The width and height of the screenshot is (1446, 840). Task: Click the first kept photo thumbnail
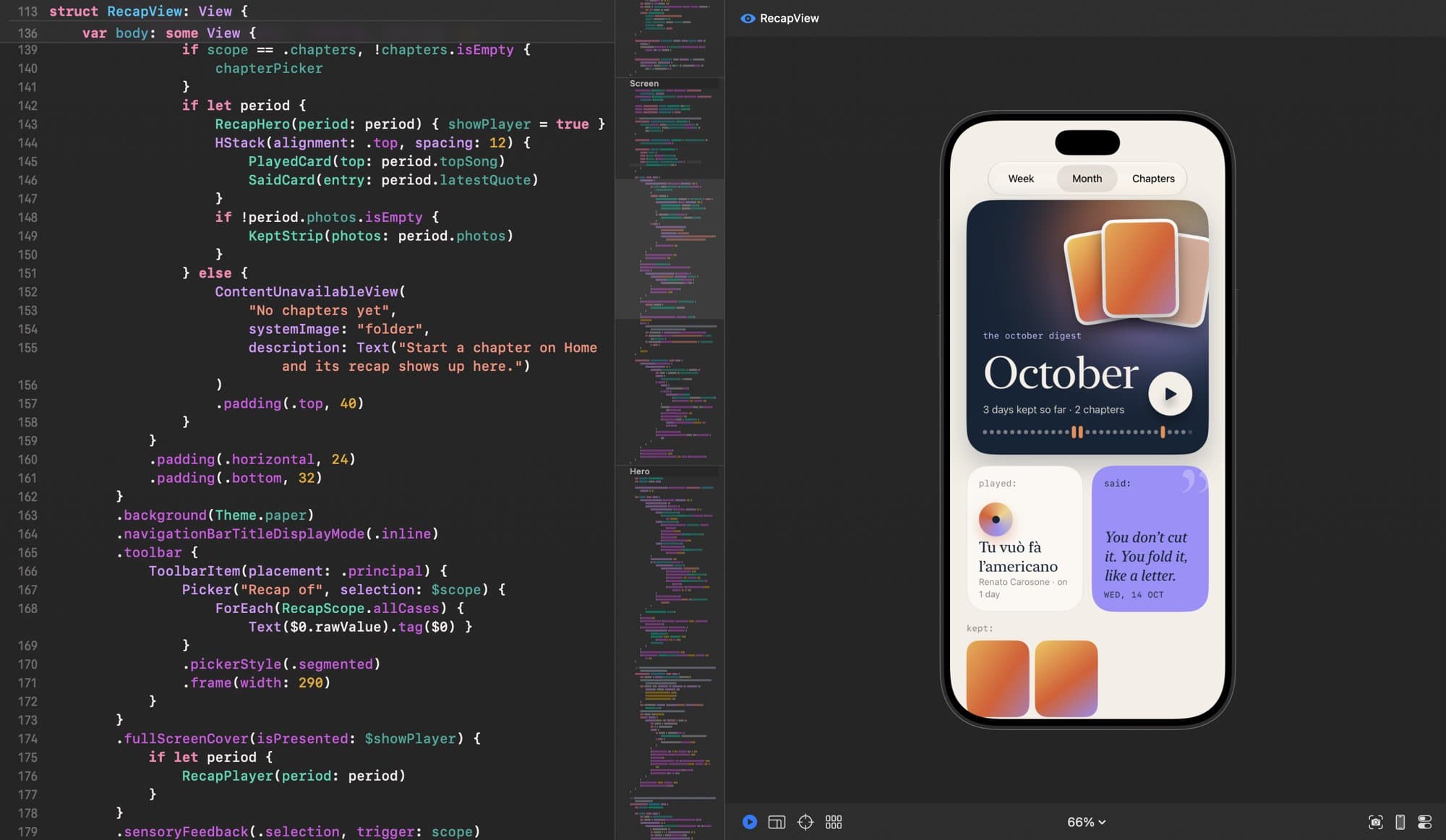998,678
